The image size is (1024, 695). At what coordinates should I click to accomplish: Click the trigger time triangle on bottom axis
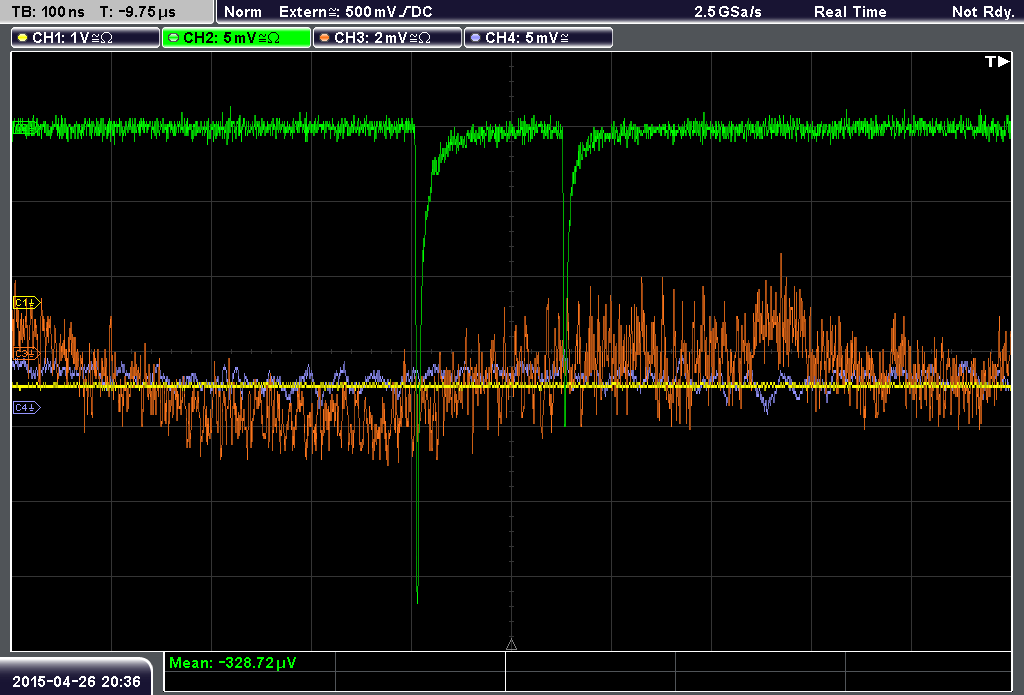(511, 645)
